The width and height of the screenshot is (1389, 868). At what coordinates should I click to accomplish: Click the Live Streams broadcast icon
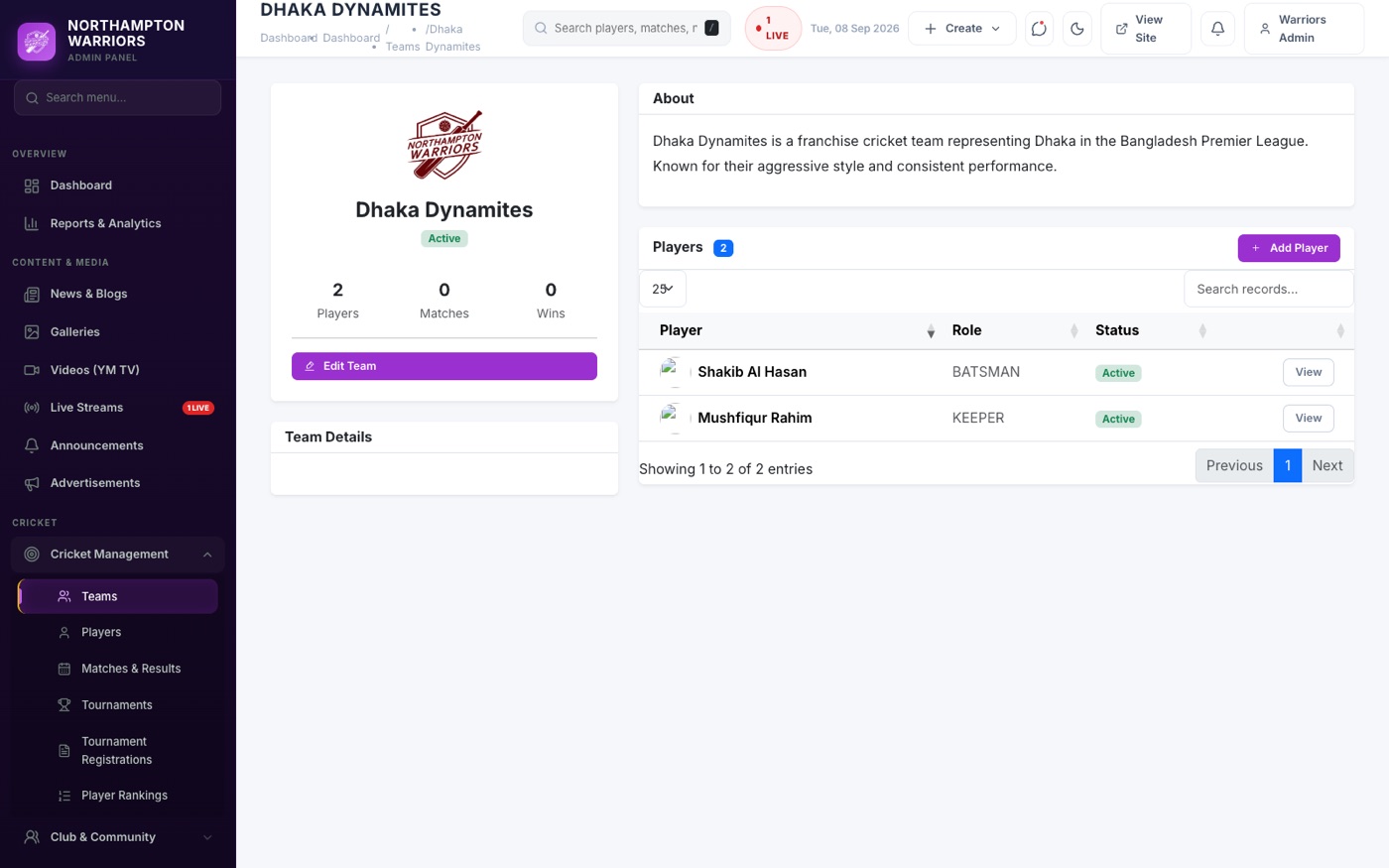[32, 408]
